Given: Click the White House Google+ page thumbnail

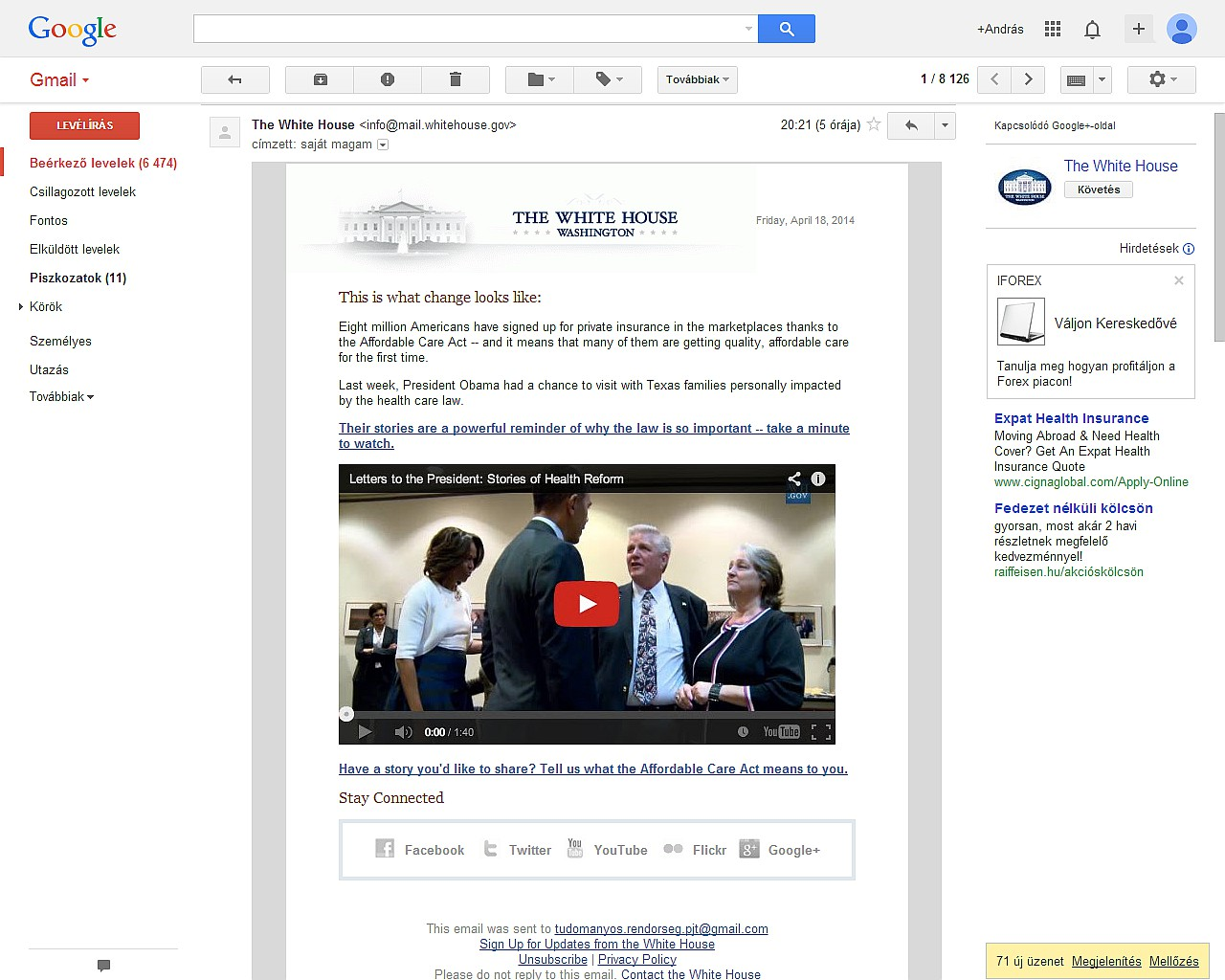Looking at the screenshot, I should coord(1024,186).
